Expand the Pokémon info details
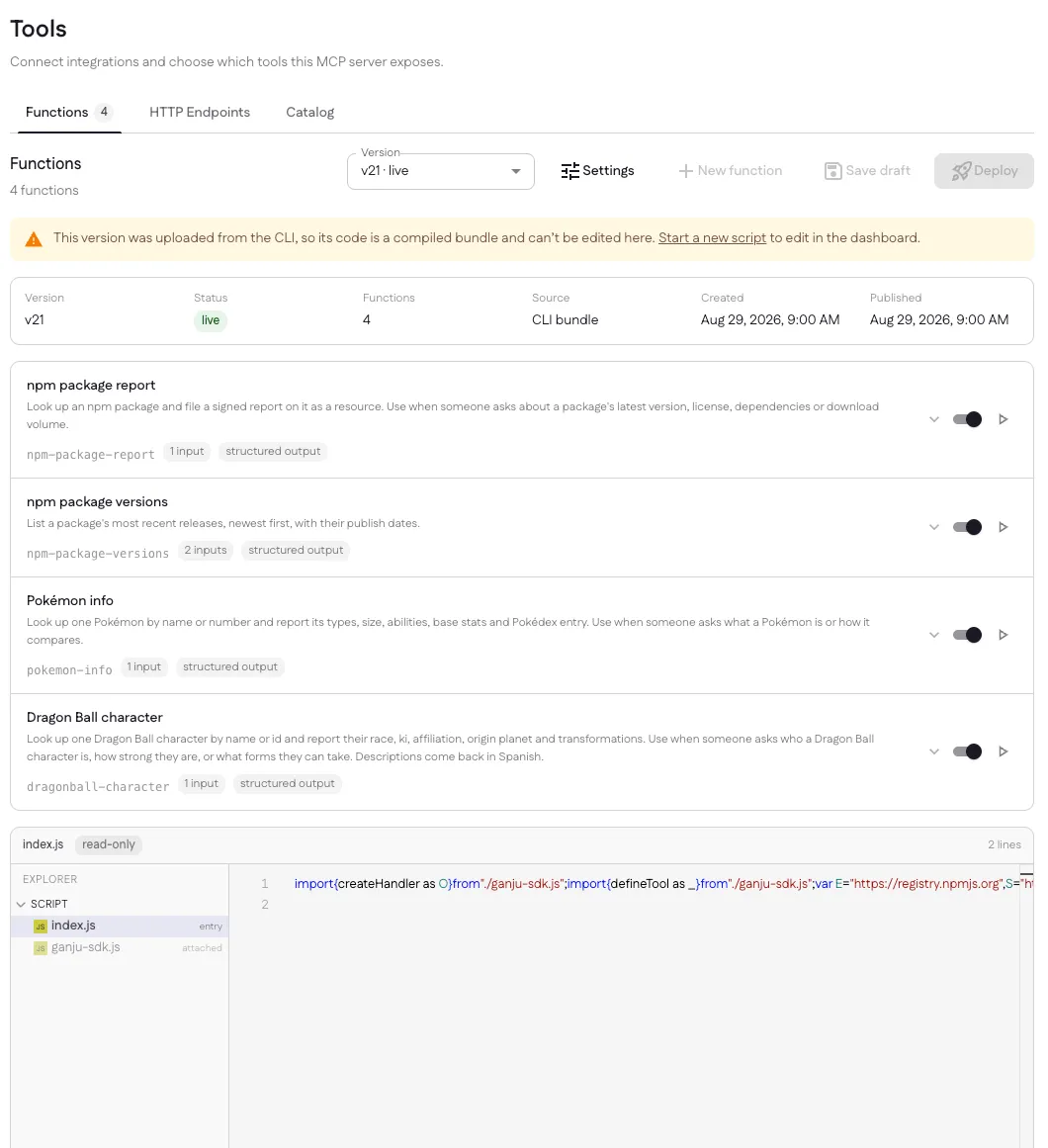The height and width of the screenshot is (1148, 1048). click(934, 635)
